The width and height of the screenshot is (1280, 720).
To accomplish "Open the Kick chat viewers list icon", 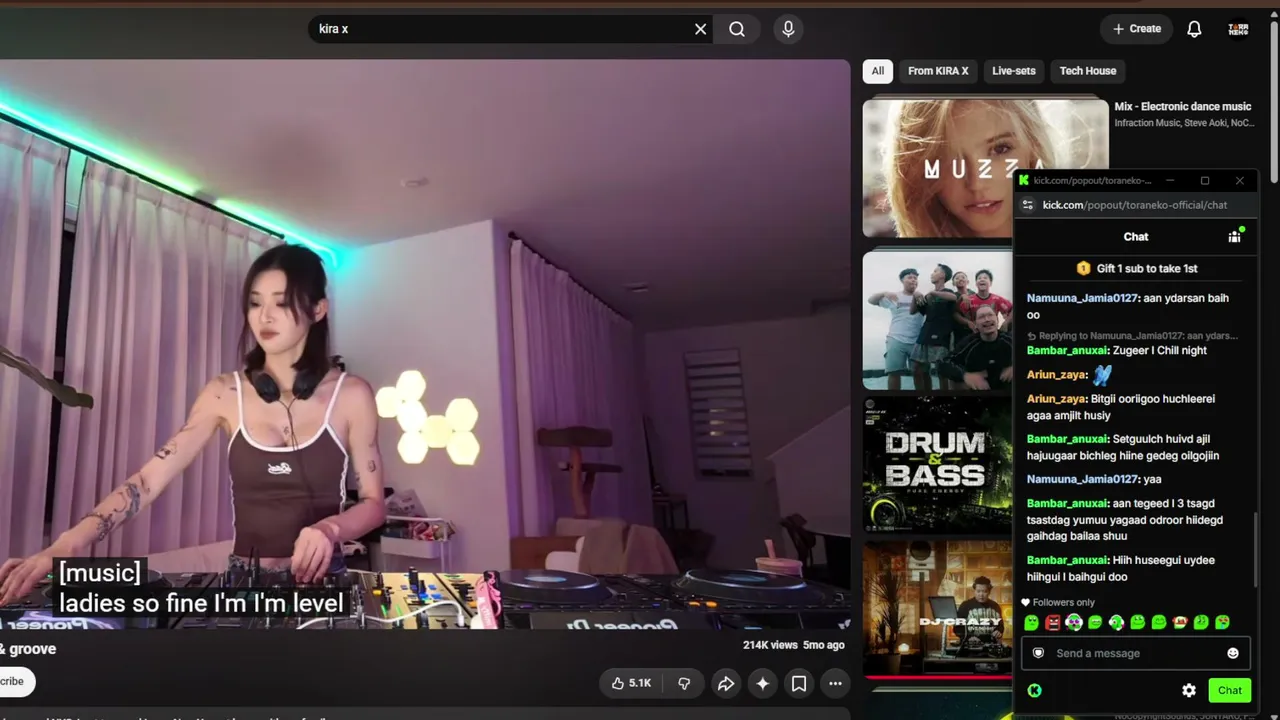I will click(1235, 236).
